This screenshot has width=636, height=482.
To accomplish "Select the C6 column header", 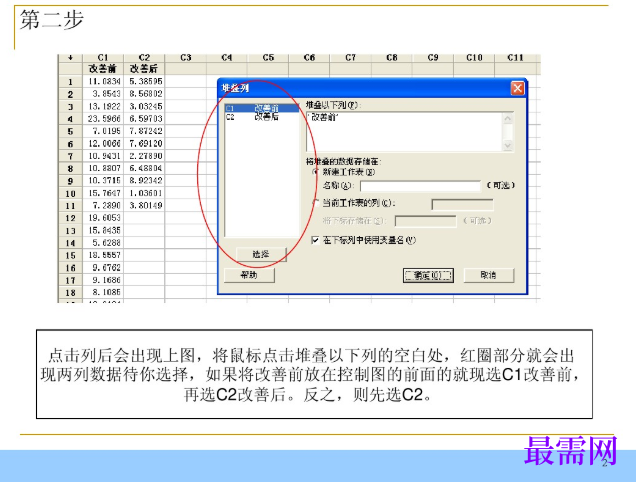I will [309, 58].
